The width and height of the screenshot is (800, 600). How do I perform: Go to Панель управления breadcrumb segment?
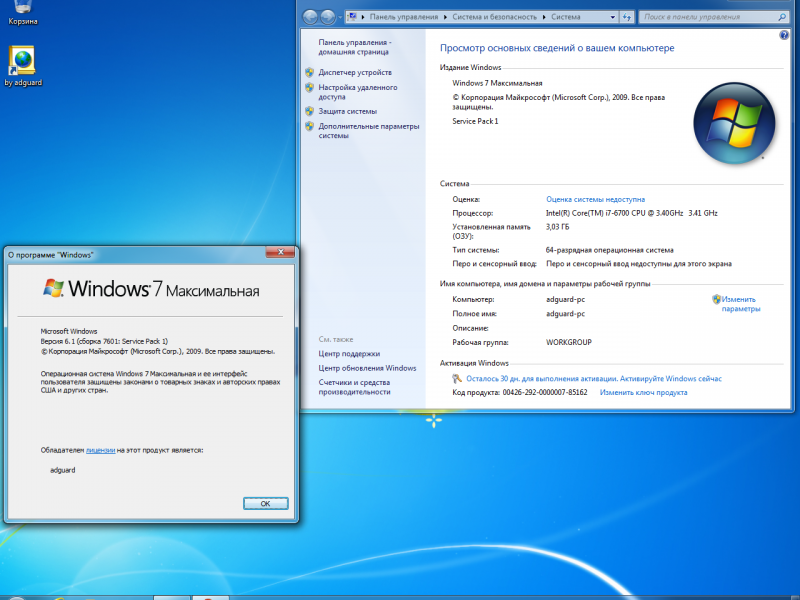click(x=404, y=17)
